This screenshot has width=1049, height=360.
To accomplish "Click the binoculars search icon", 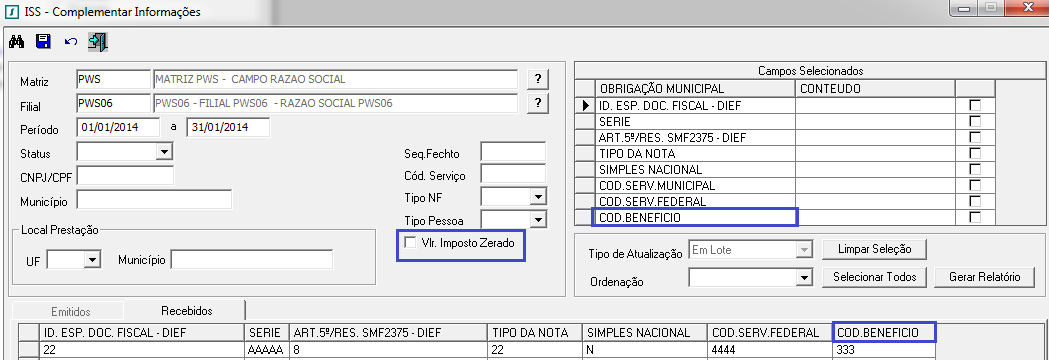I will click(16, 42).
